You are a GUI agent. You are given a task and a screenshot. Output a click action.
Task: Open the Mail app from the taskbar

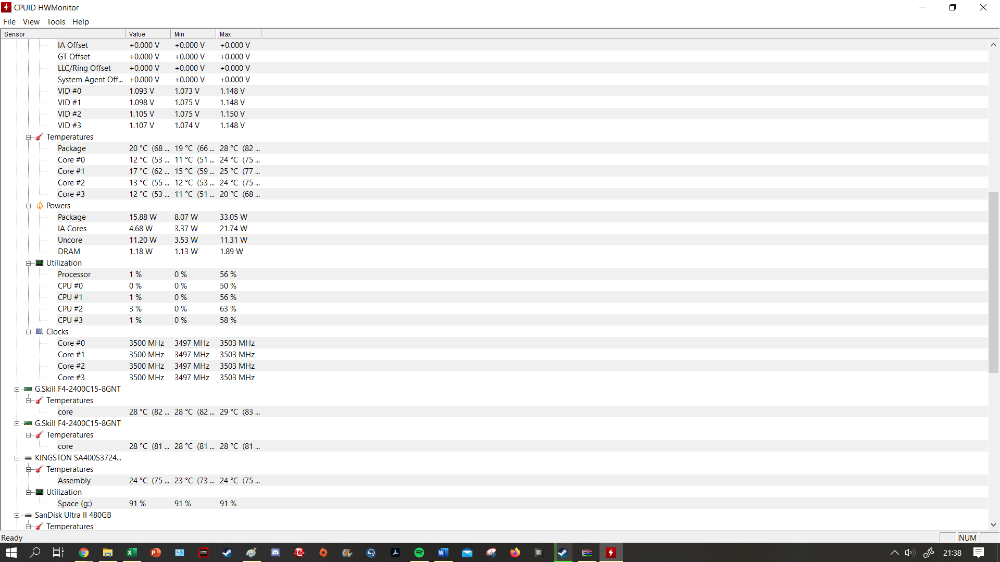click(467, 553)
